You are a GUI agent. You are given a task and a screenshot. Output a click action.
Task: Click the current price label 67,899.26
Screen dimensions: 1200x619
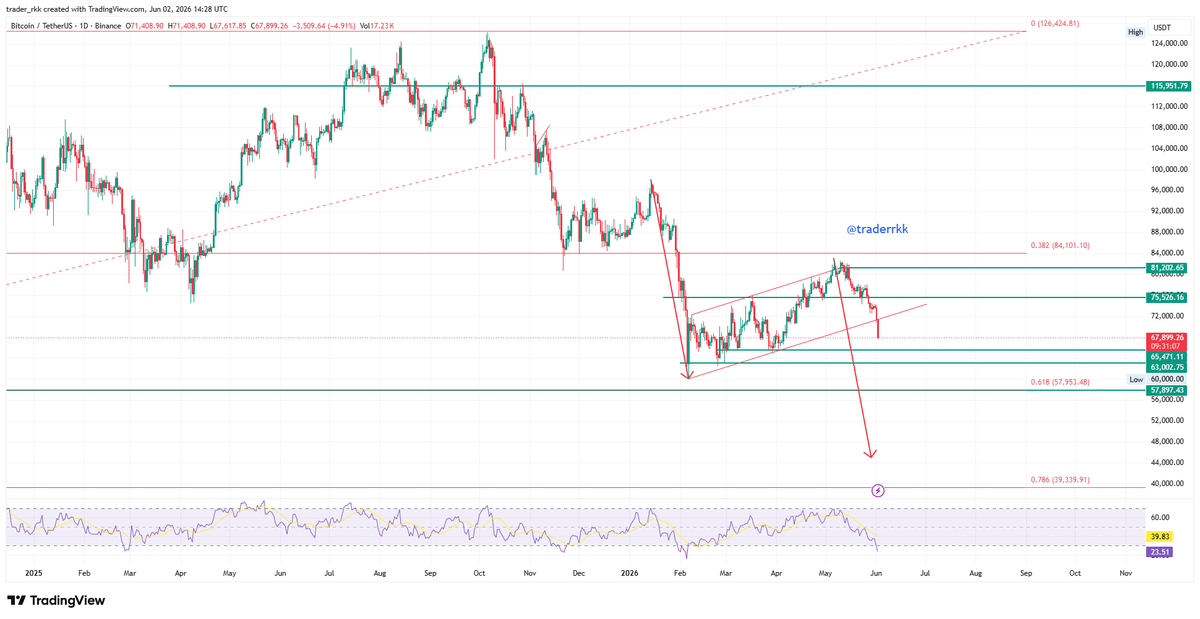coord(1168,338)
